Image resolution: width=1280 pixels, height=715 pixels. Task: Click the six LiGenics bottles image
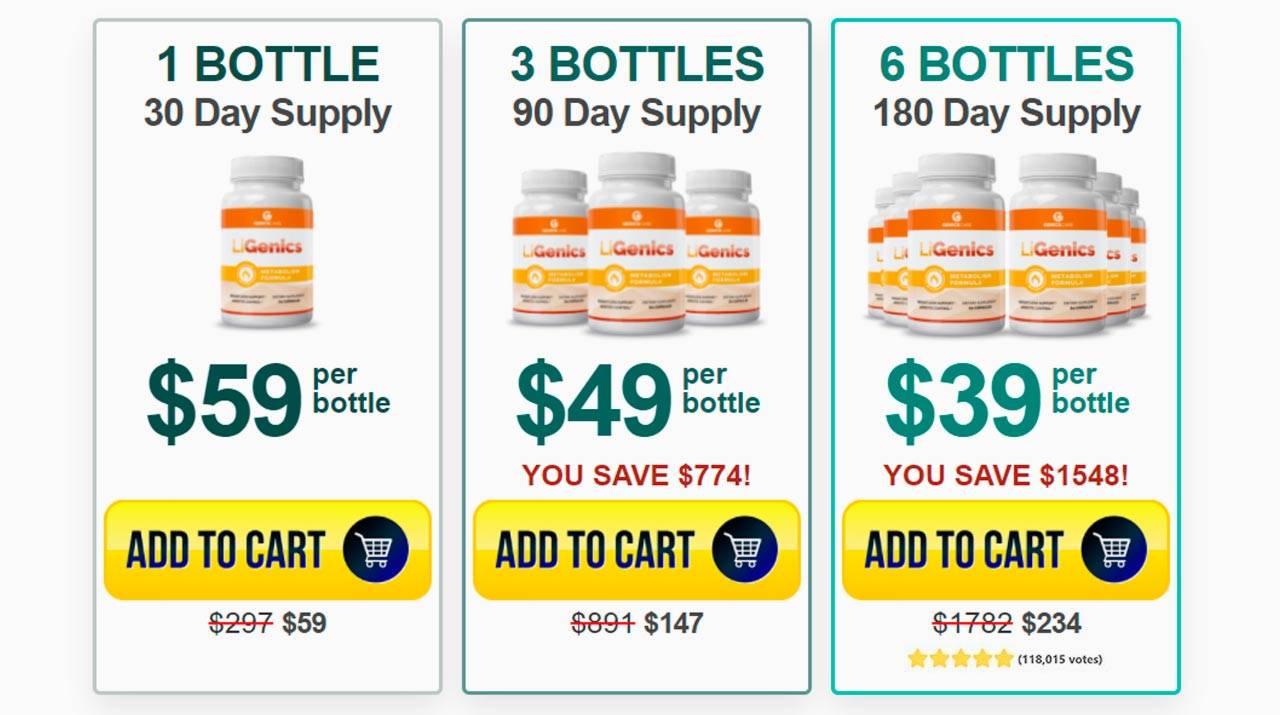pos(1006,244)
